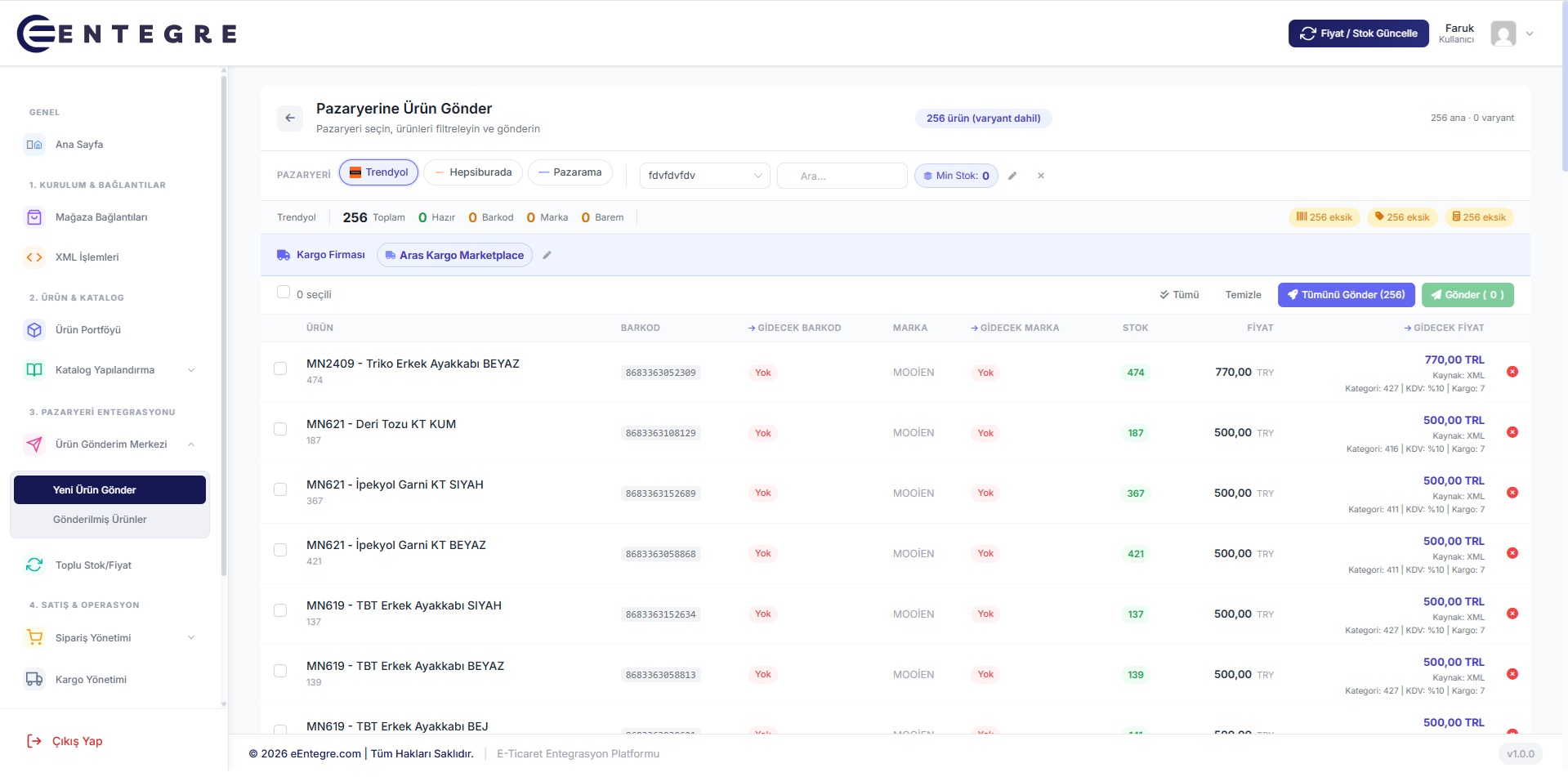This screenshot has width=1568, height=777.
Task: Click the user avatar icon
Action: (x=1503, y=33)
